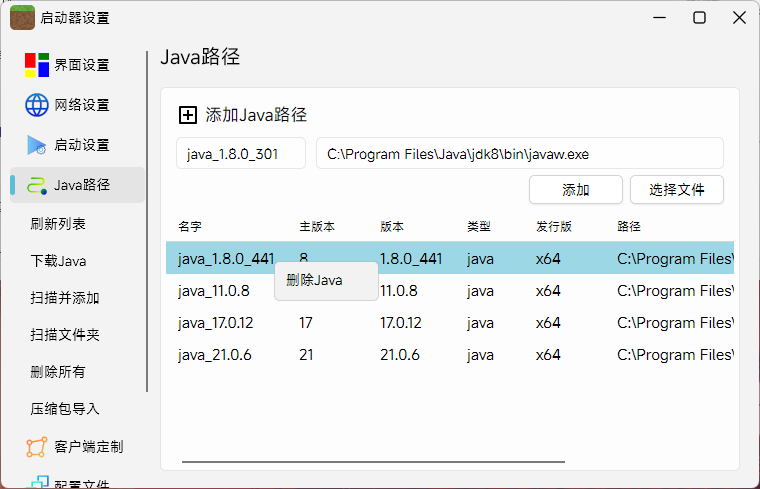The width and height of the screenshot is (760, 489).
Task: Click the 配置文件 icon in sidebar
Action: [x=37, y=483]
